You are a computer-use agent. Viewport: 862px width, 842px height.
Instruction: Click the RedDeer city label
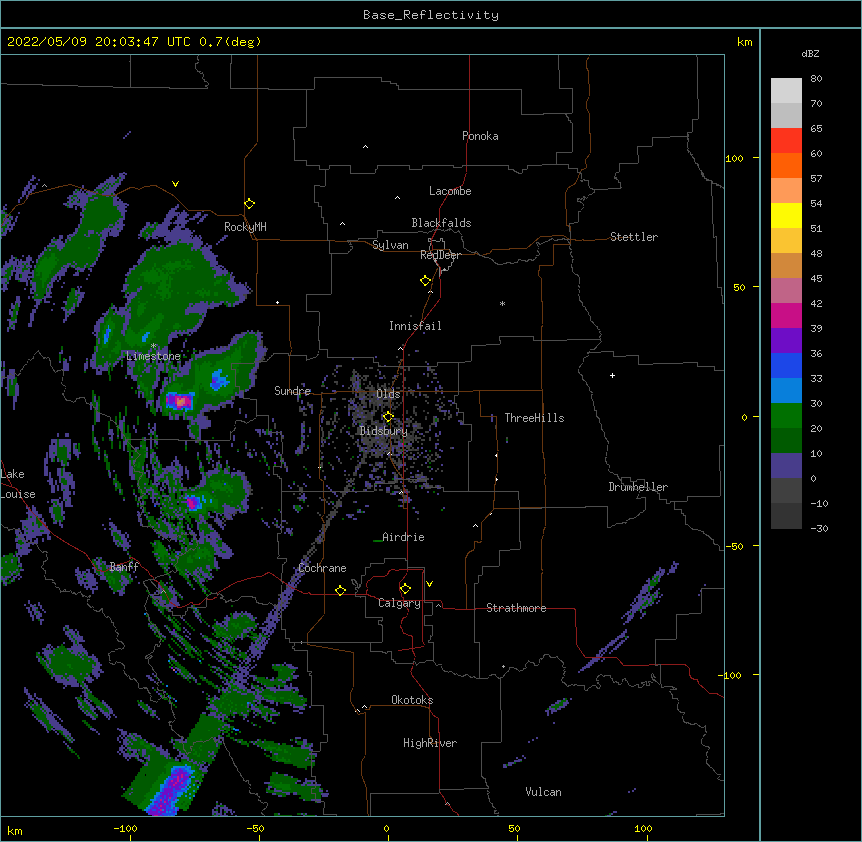click(440, 255)
